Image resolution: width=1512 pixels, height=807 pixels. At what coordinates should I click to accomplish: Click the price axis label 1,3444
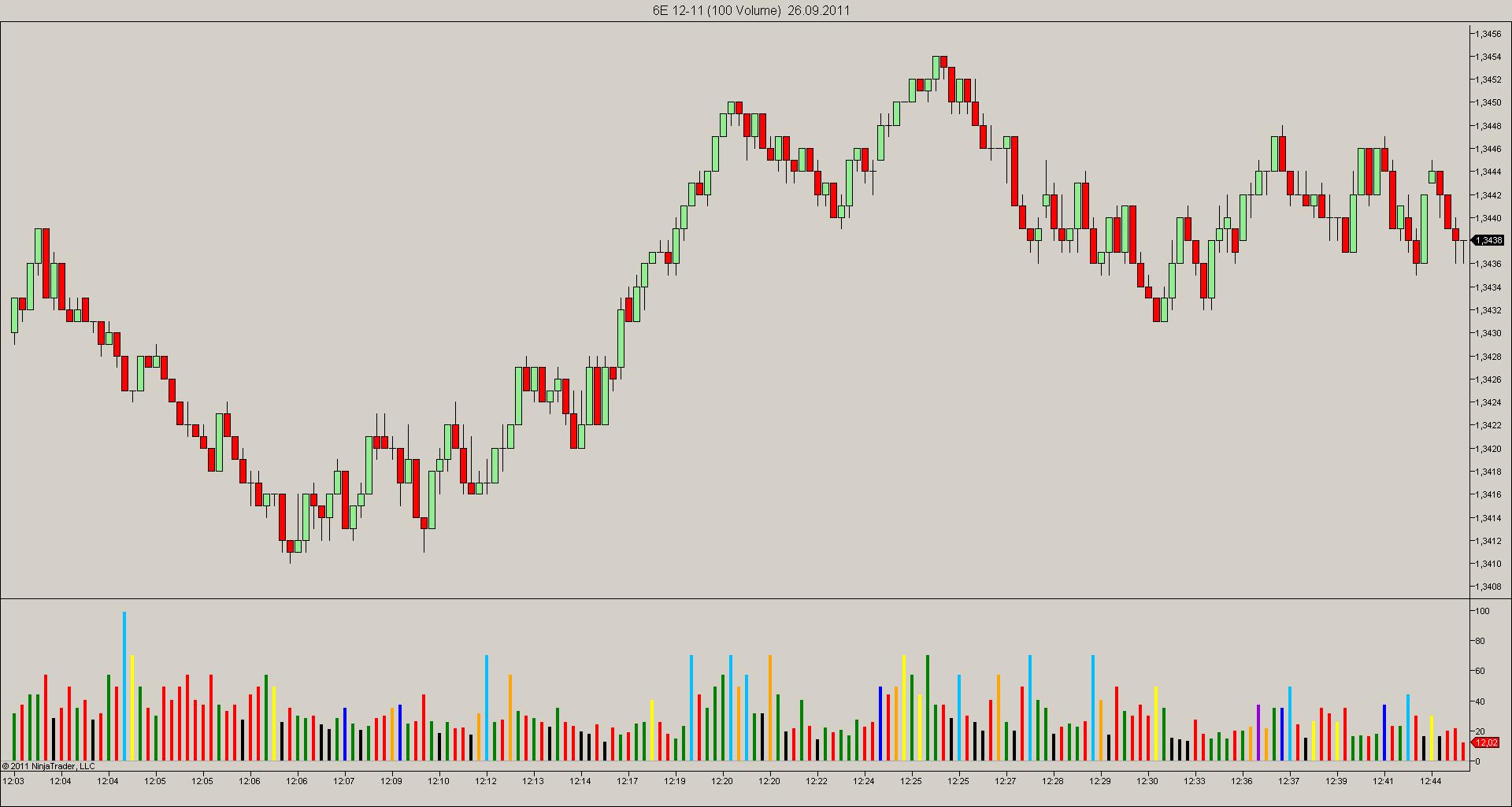coord(1488,172)
